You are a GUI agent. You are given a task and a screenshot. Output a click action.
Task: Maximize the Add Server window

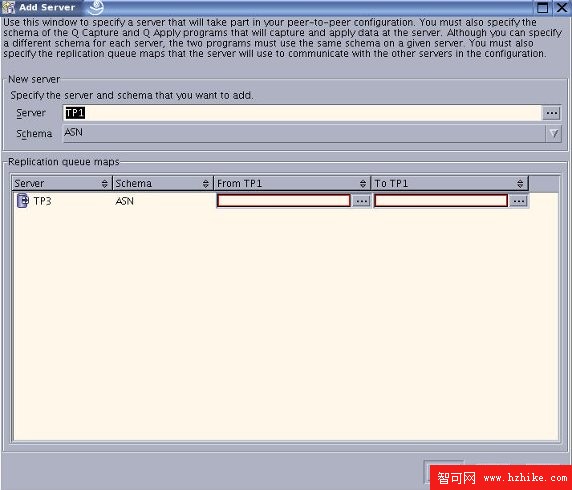pos(542,7)
